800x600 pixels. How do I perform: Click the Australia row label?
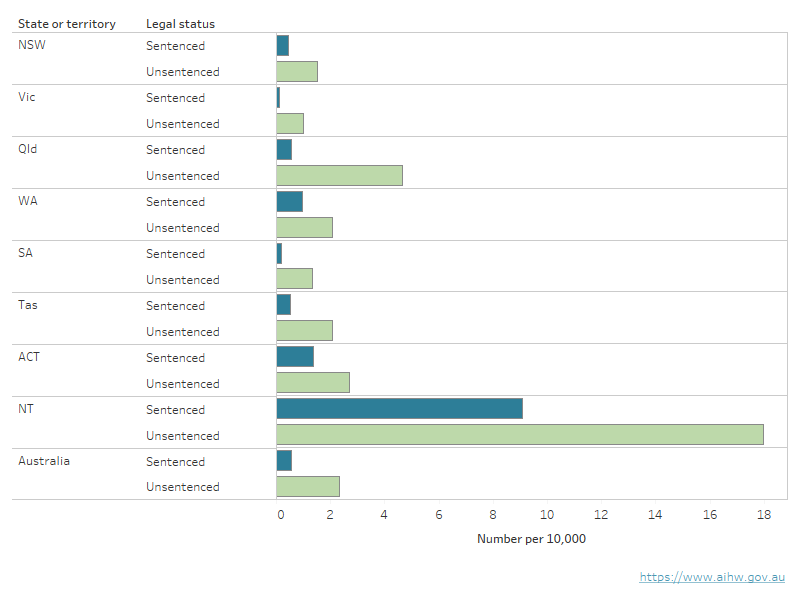click(44, 461)
